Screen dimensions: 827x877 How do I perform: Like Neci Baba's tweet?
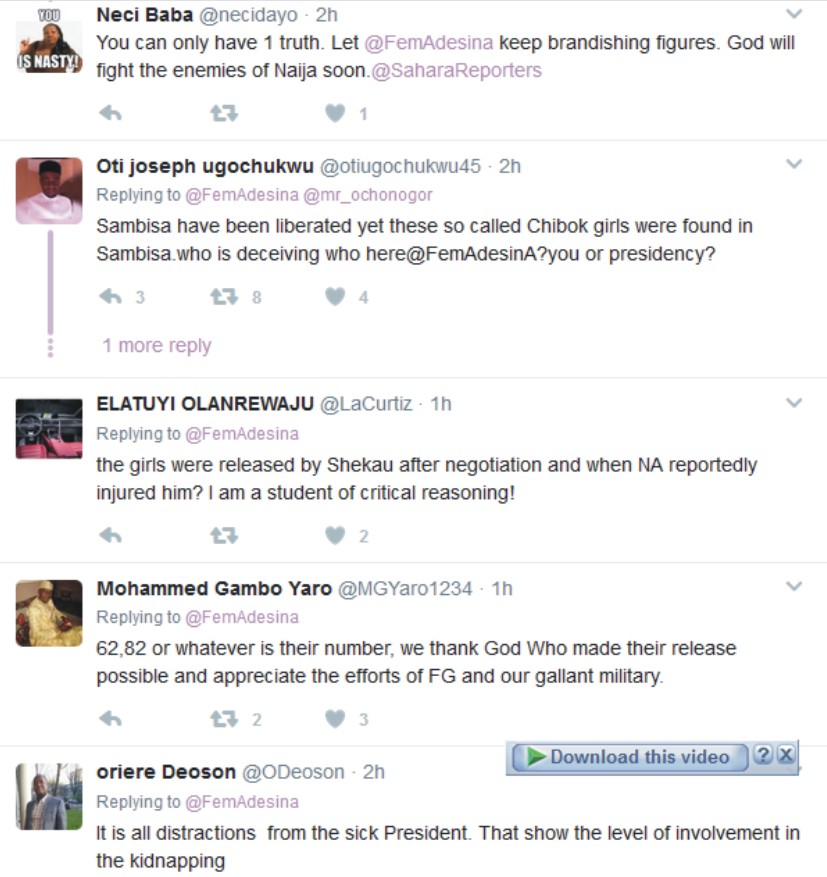[x=336, y=114]
